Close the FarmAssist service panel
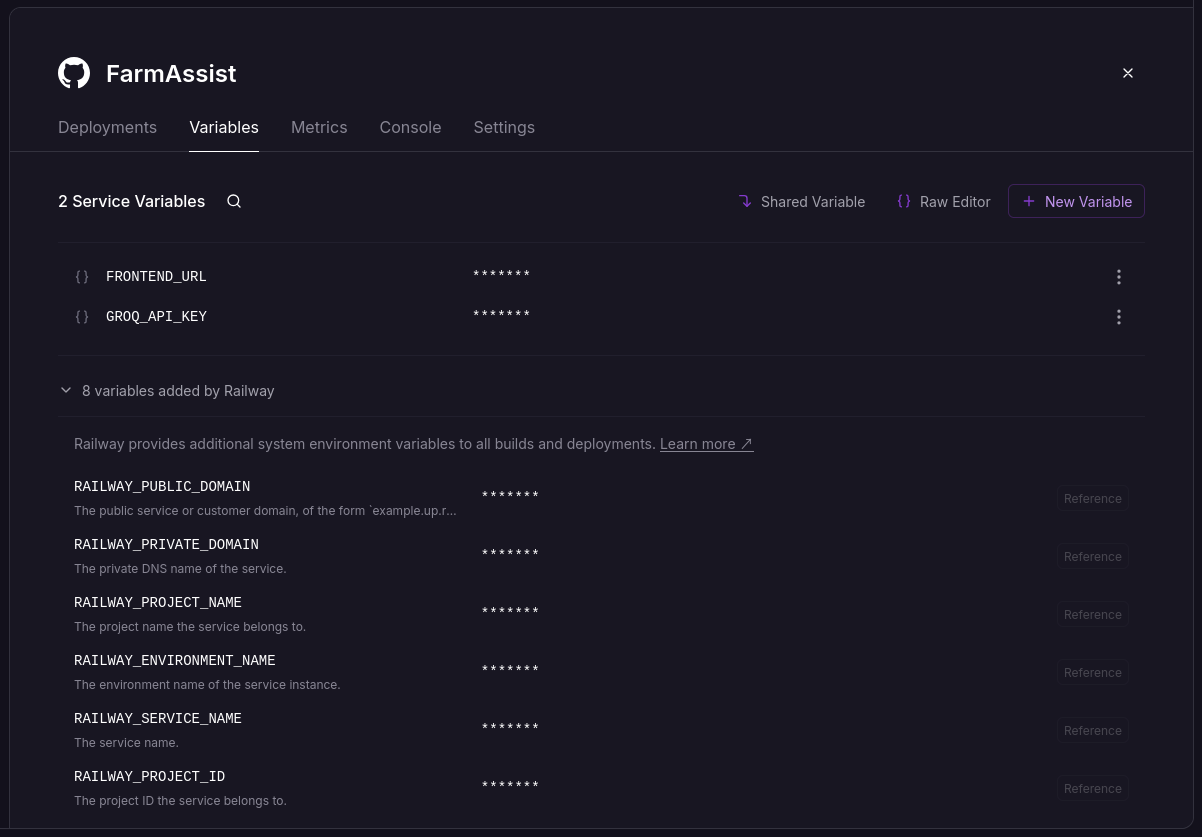The width and height of the screenshot is (1202, 837). pyautogui.click(x=1128, y=73)
